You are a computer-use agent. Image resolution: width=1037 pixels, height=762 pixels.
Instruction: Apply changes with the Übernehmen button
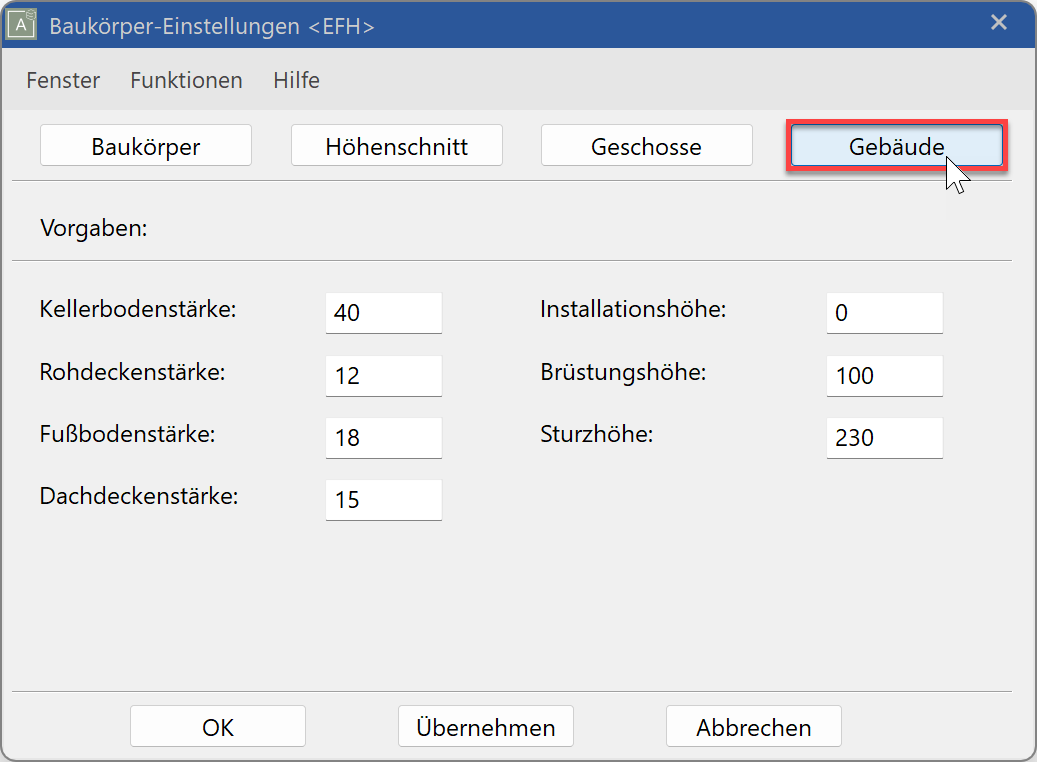tap(485, 726)
